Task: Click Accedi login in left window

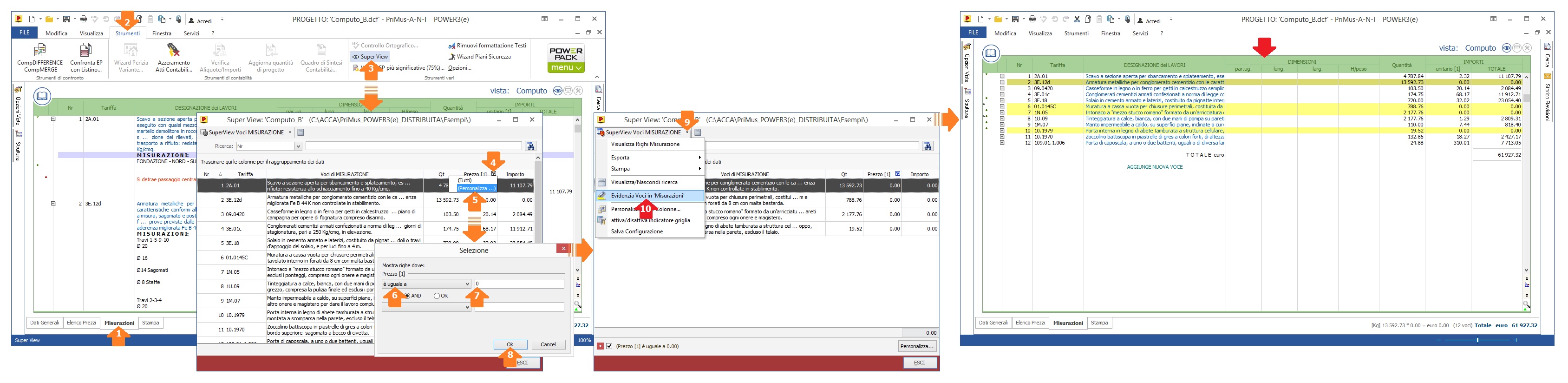Action: click(200, 21)
